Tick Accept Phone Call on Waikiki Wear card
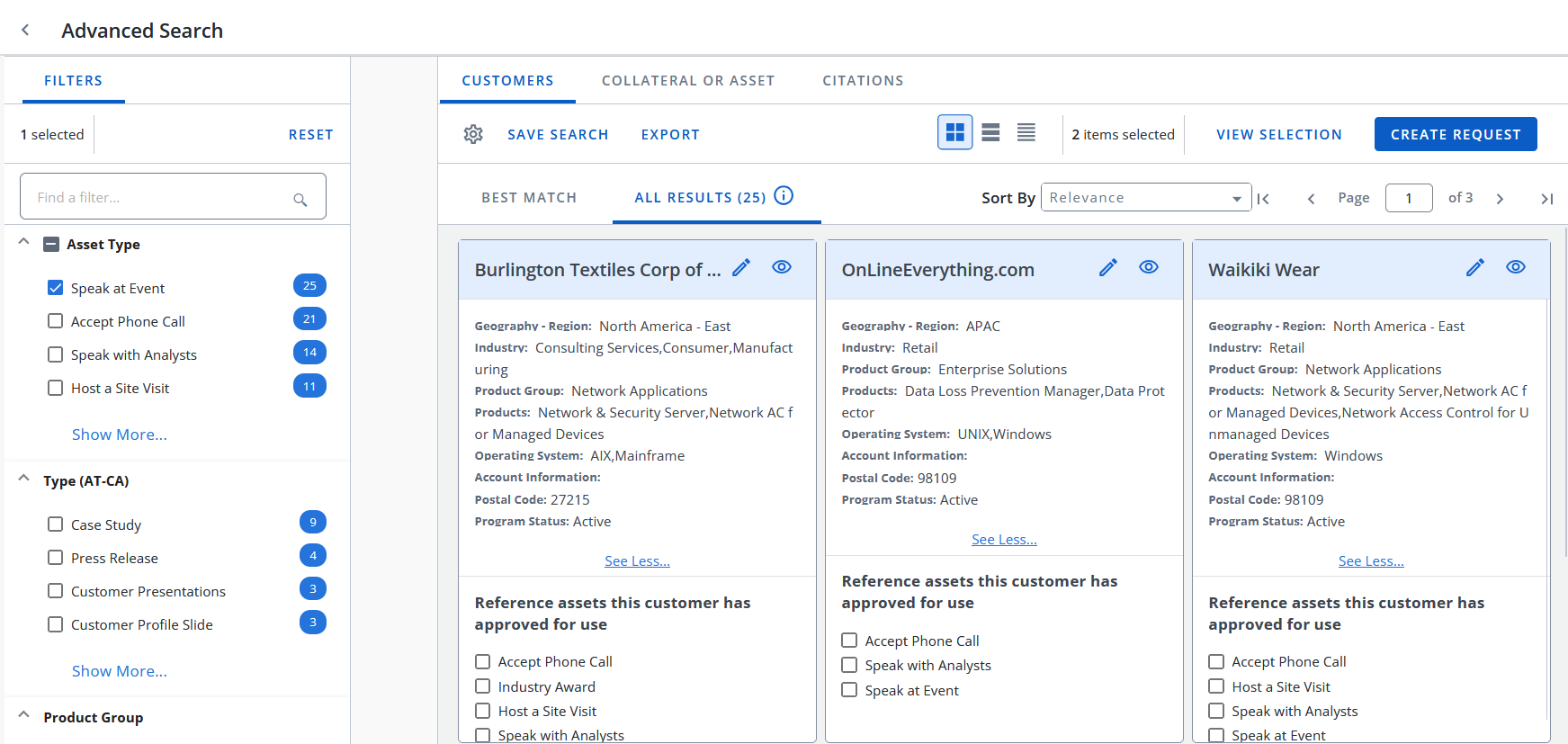The image size is (1568, 744). point(1216,662)
